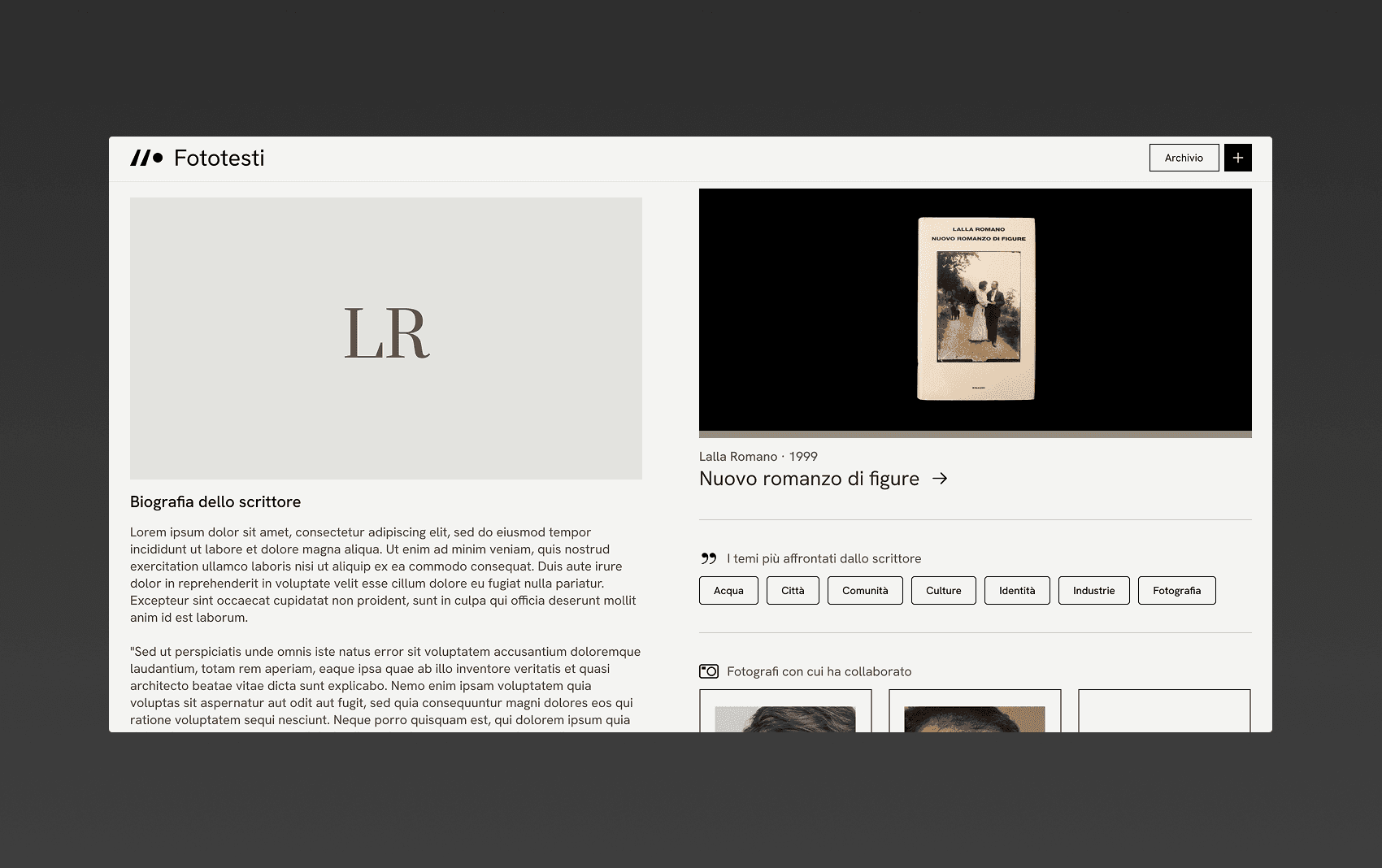Follow the arrow next to Nuovo romanzo di figure
This screenshot has height=868, width=1382.
(x=940, y=479)
